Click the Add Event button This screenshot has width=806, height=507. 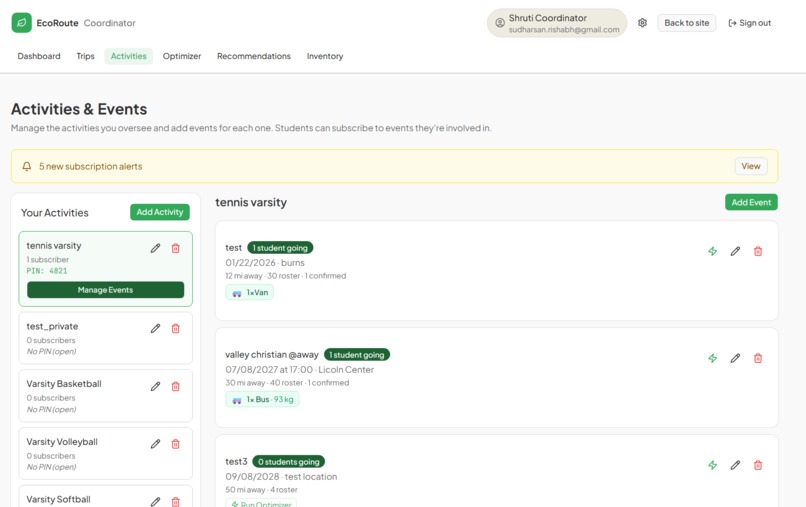(x=751, y=202)
